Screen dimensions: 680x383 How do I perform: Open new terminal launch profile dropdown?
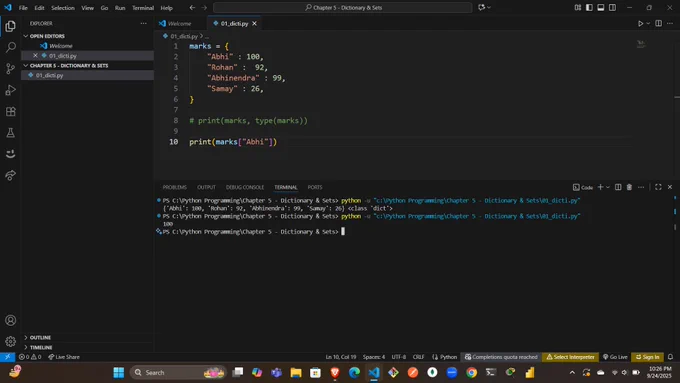608,187
